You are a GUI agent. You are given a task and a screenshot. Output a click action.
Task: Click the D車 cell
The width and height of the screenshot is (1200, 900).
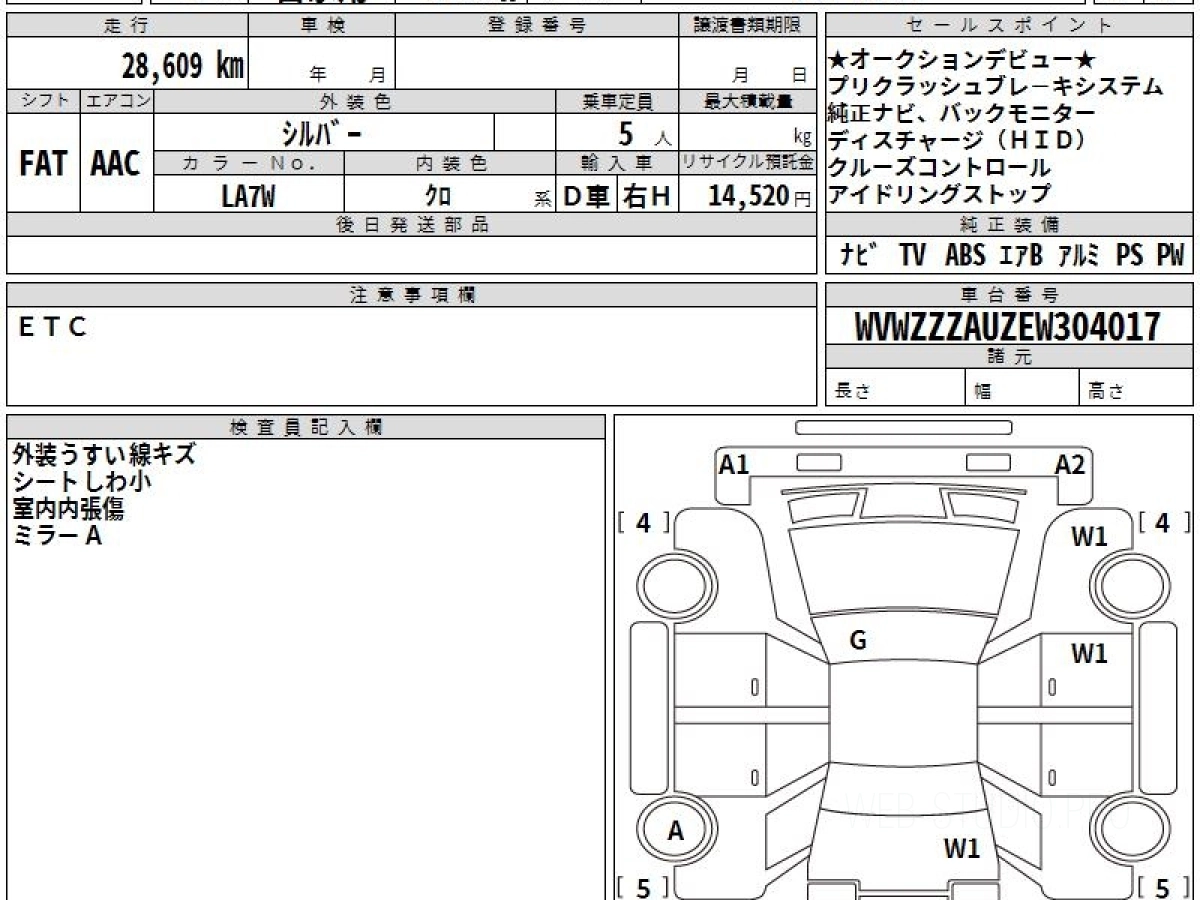pos(587,196)
